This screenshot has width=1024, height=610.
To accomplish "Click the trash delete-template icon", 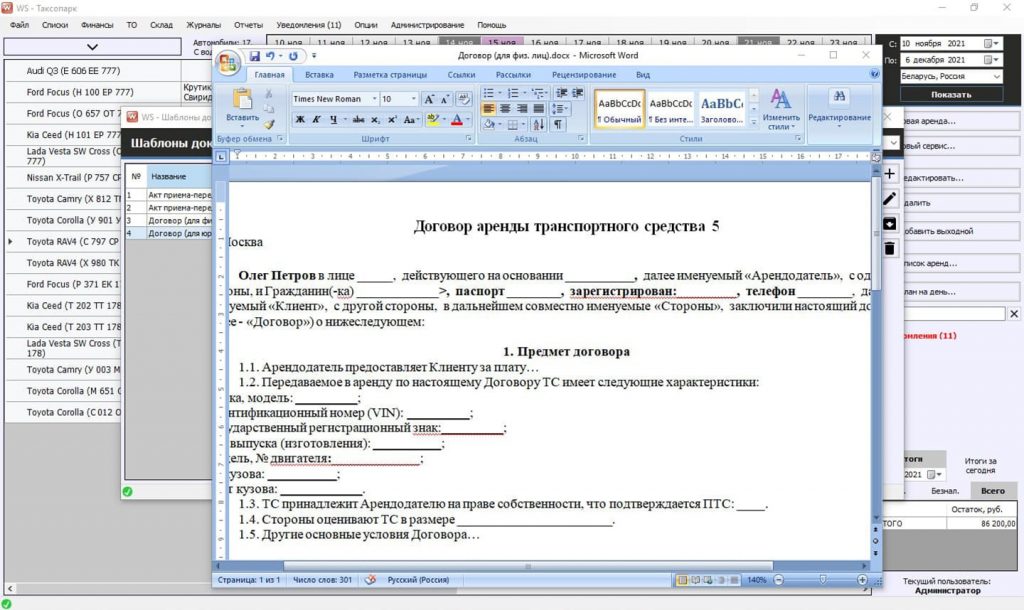I will (889, 248).
